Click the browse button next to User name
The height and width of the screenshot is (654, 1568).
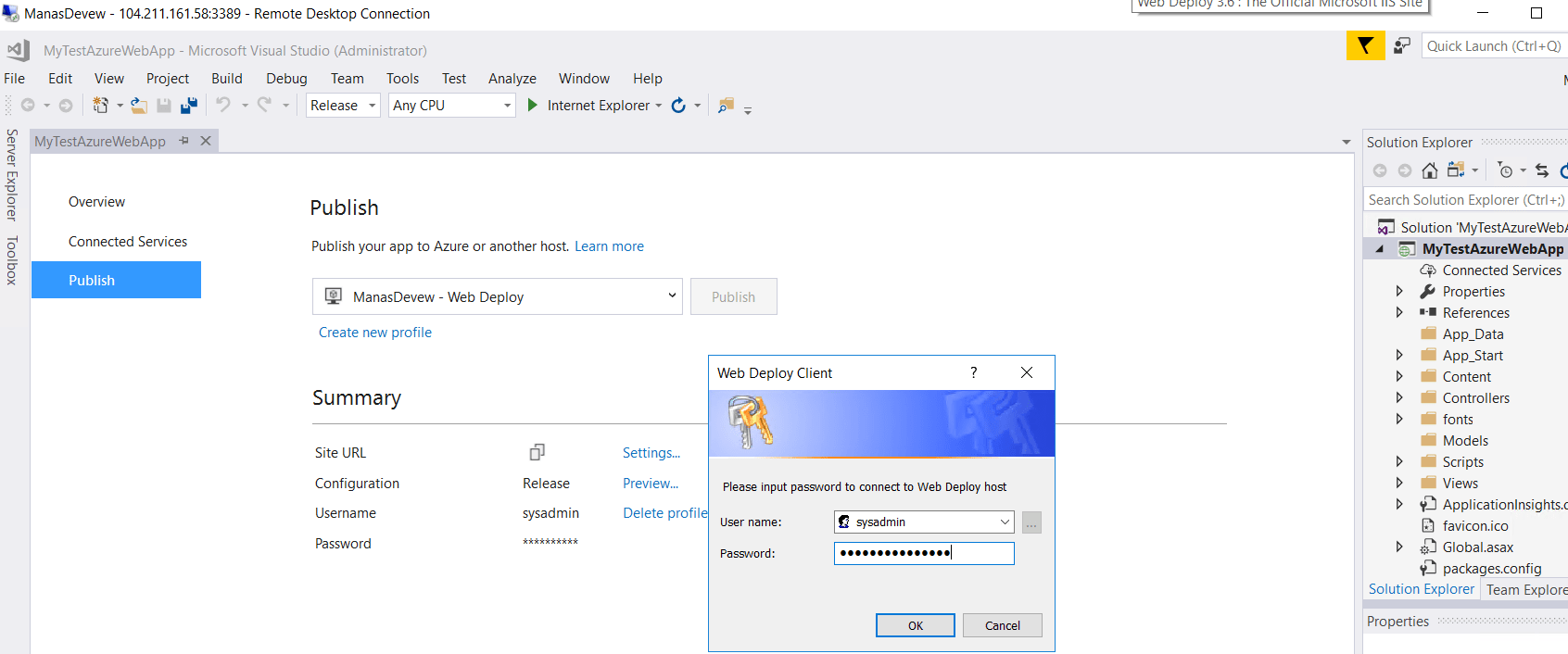coord(1031,522)
